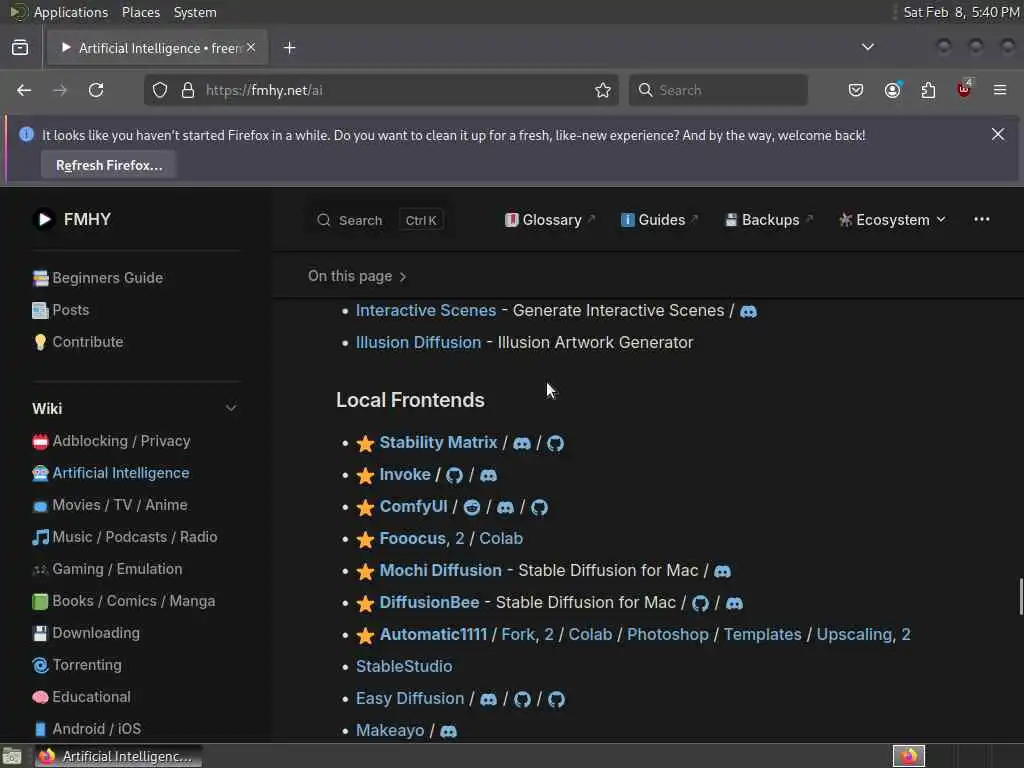Expand the On this page outline
The height and width of the screenshot is (768, 1024).
pos(357,276)
